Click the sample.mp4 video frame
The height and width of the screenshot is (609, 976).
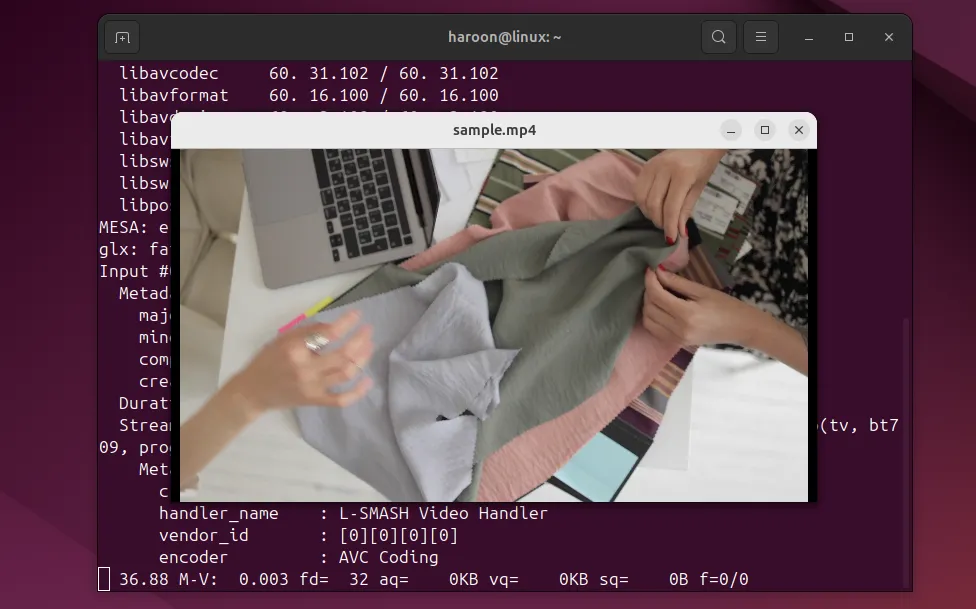pos(494,325)
